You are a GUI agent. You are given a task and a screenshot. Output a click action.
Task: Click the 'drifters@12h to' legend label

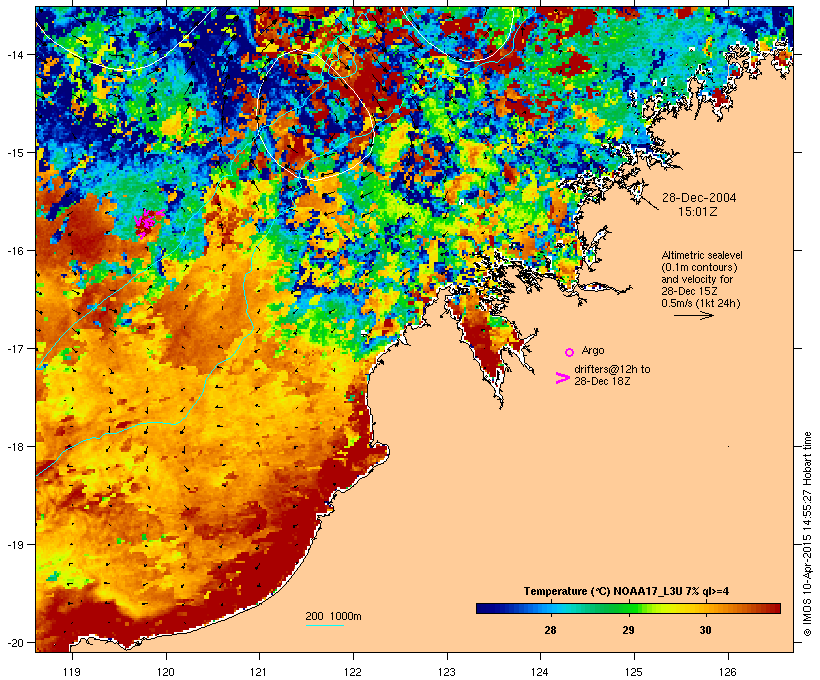pos(612,369)
